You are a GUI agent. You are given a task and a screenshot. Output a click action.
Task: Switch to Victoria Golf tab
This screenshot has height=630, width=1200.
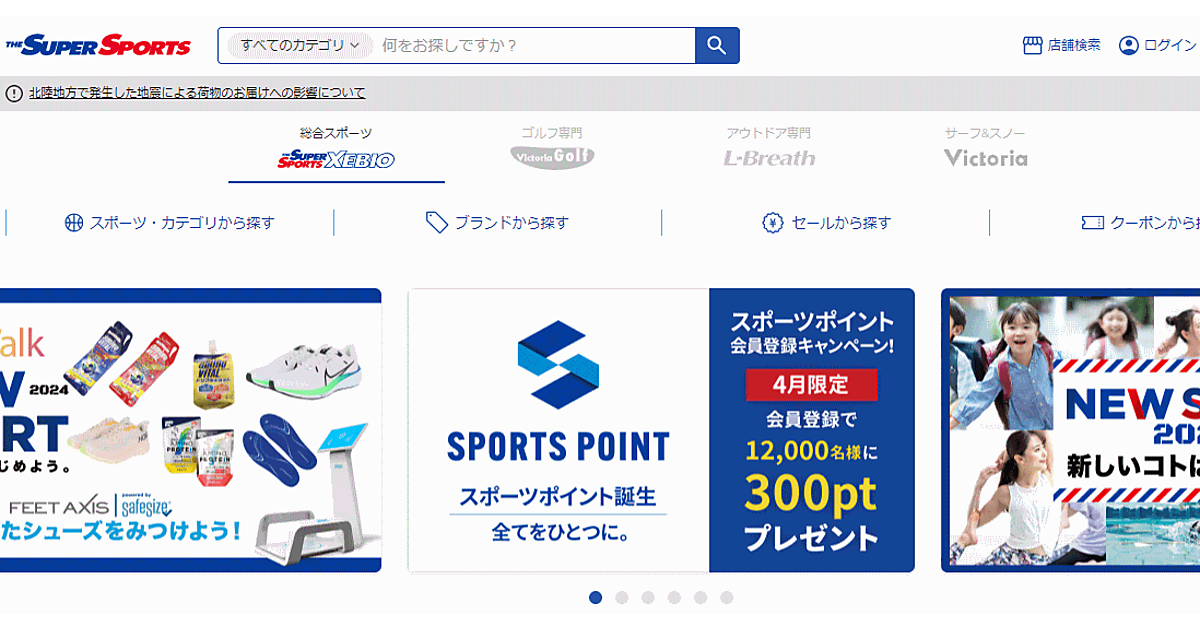pyautogui.click(x=552, y=149)
